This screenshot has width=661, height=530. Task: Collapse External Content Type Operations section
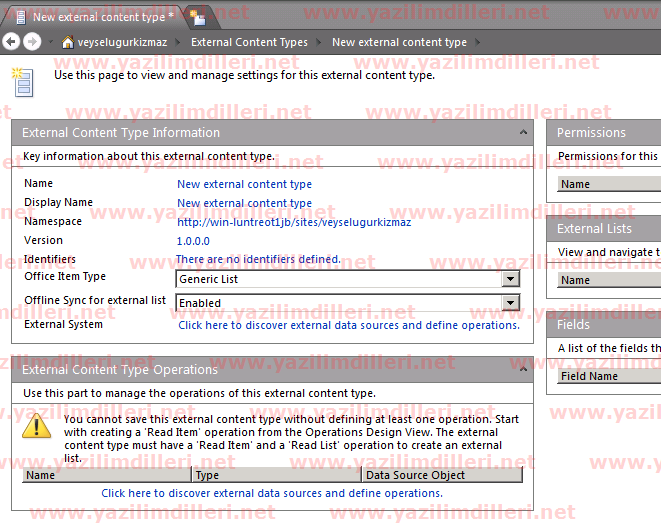523,369
